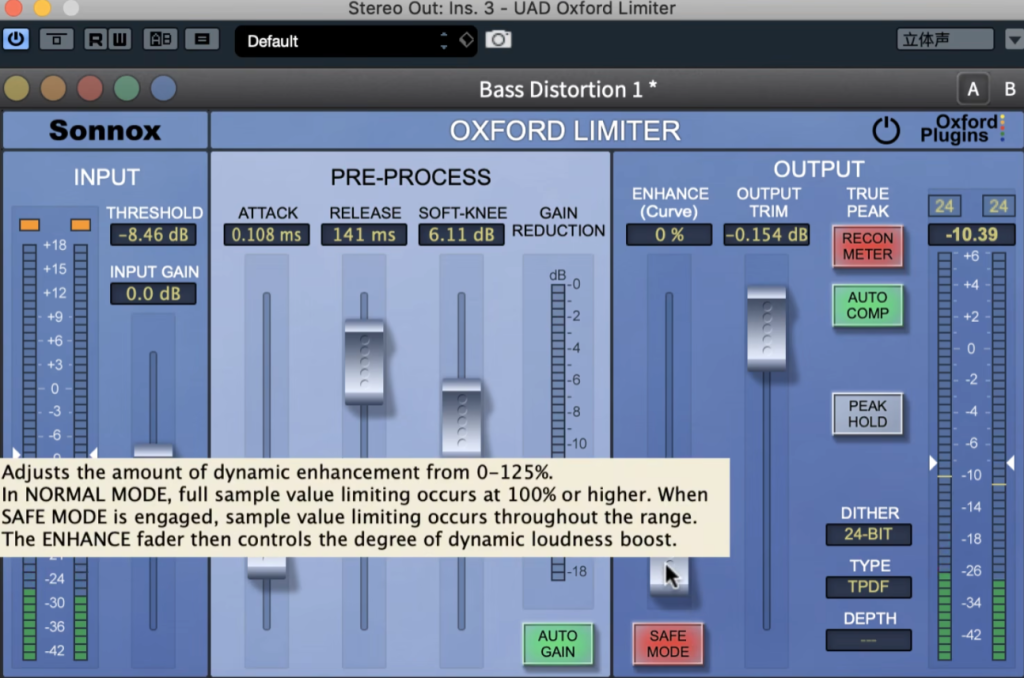Click the green round button
Viewport: 1024px width, 678px height.
[x=127, y=89]
